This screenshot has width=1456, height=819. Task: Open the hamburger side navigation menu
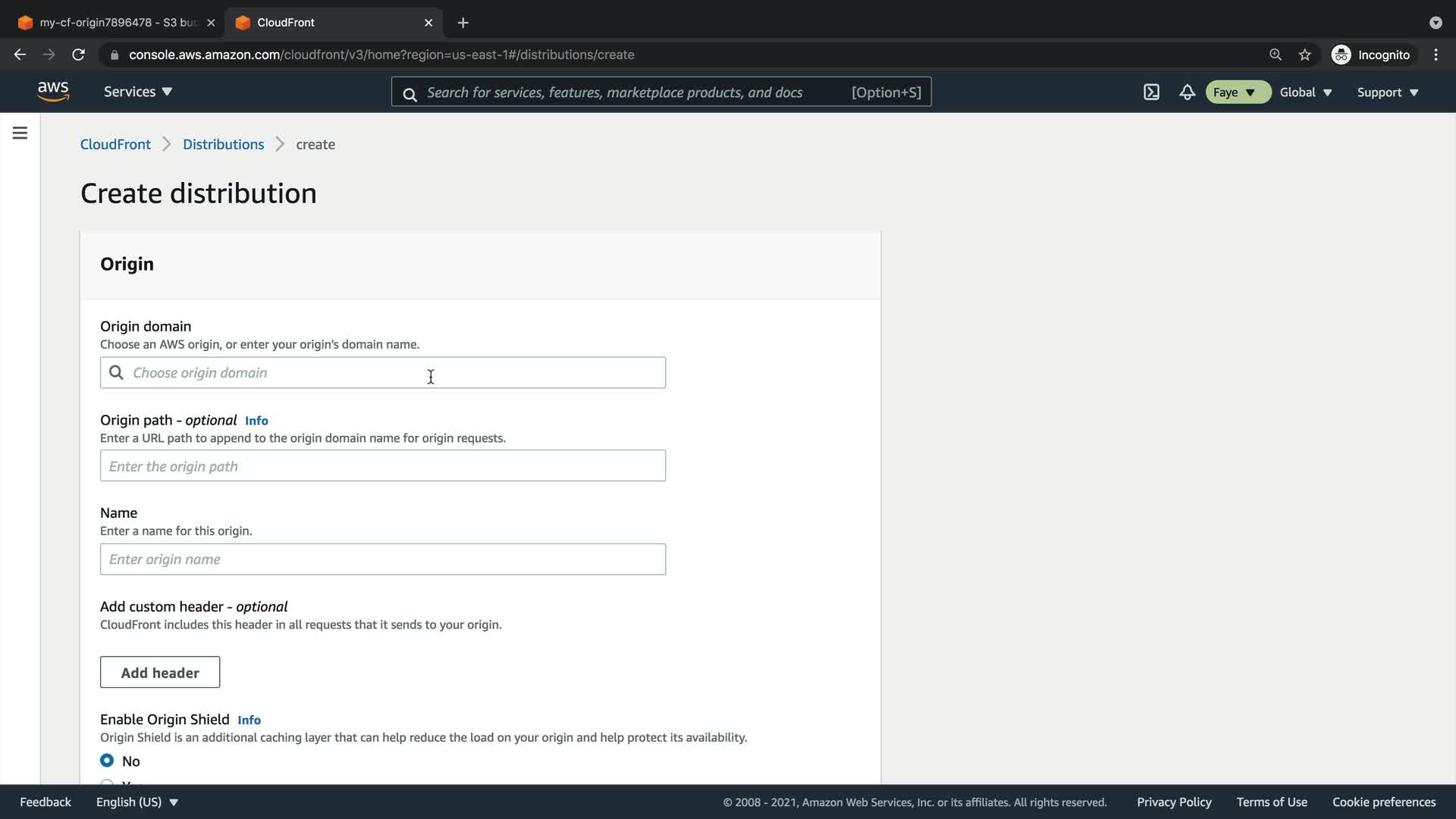(20, 133)
